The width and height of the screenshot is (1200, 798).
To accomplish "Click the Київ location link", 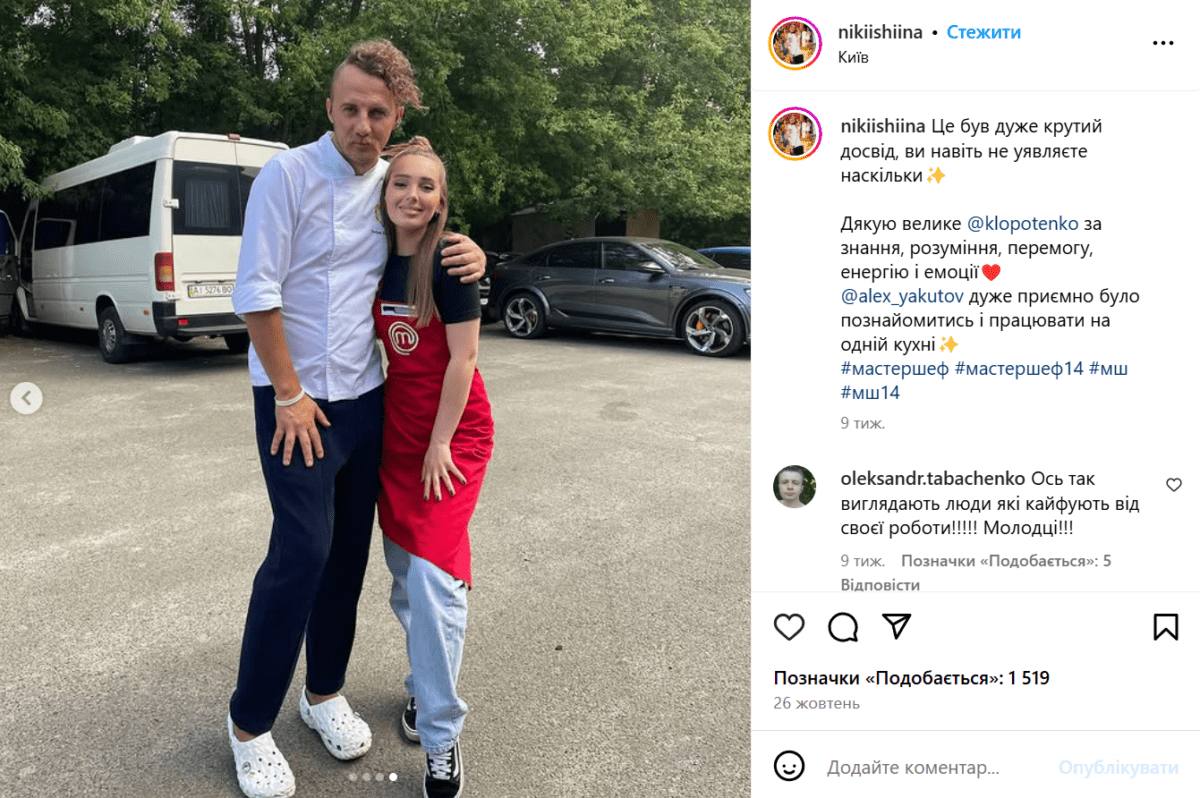I will tap(854, 57).
